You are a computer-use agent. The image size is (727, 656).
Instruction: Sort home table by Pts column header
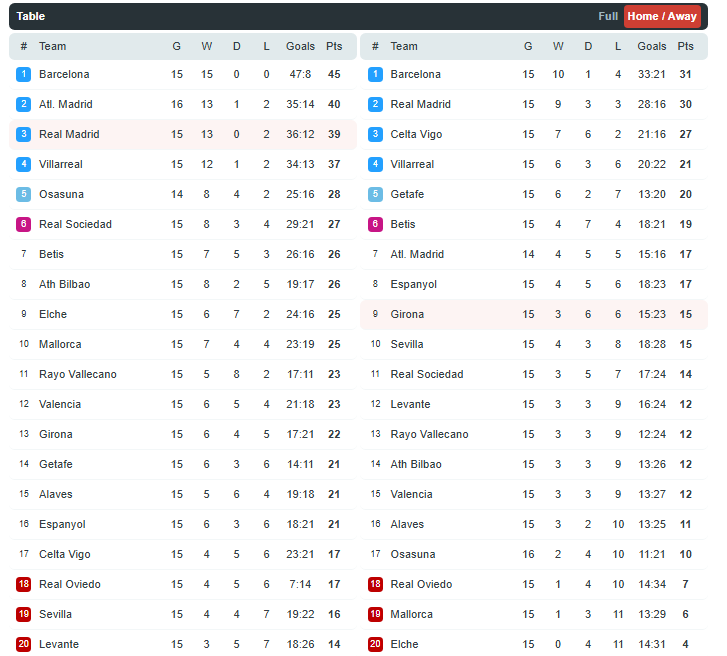[334, 46]
